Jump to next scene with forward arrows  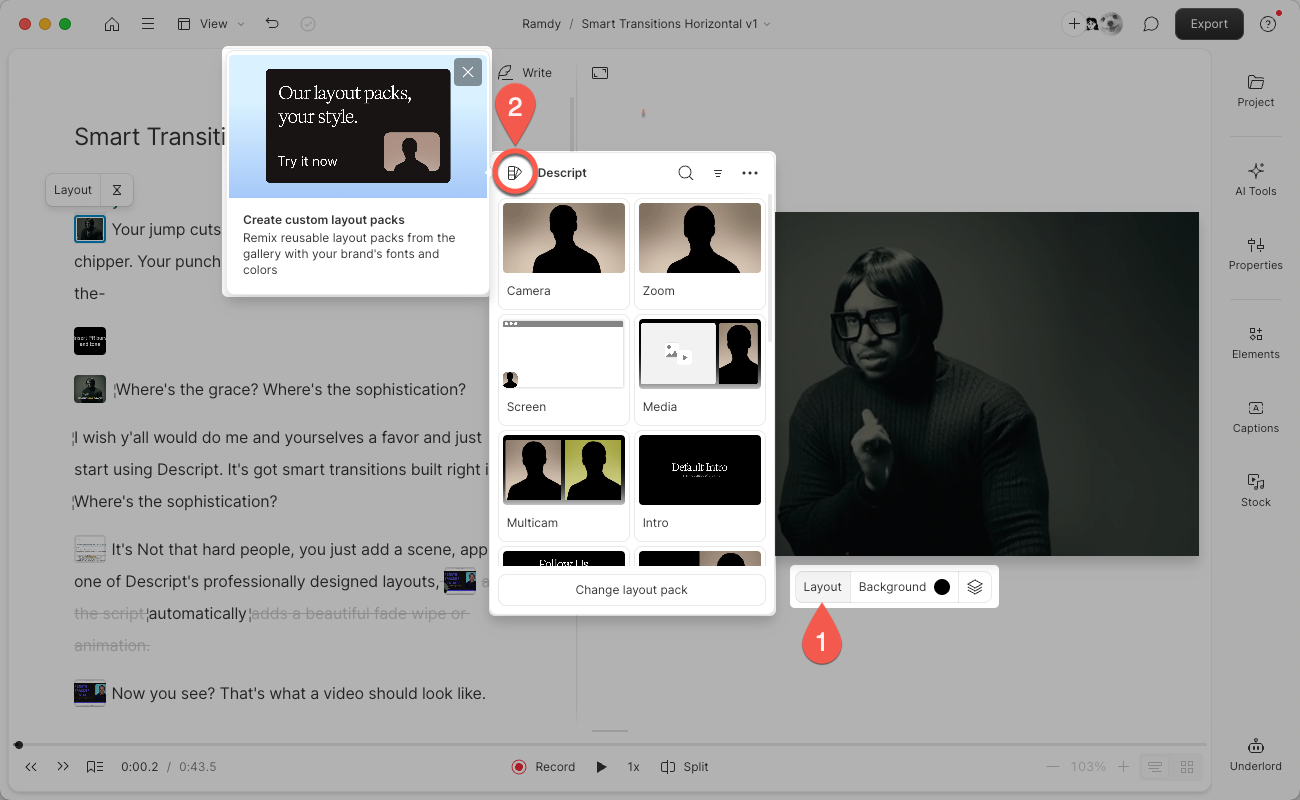point(63,767)
